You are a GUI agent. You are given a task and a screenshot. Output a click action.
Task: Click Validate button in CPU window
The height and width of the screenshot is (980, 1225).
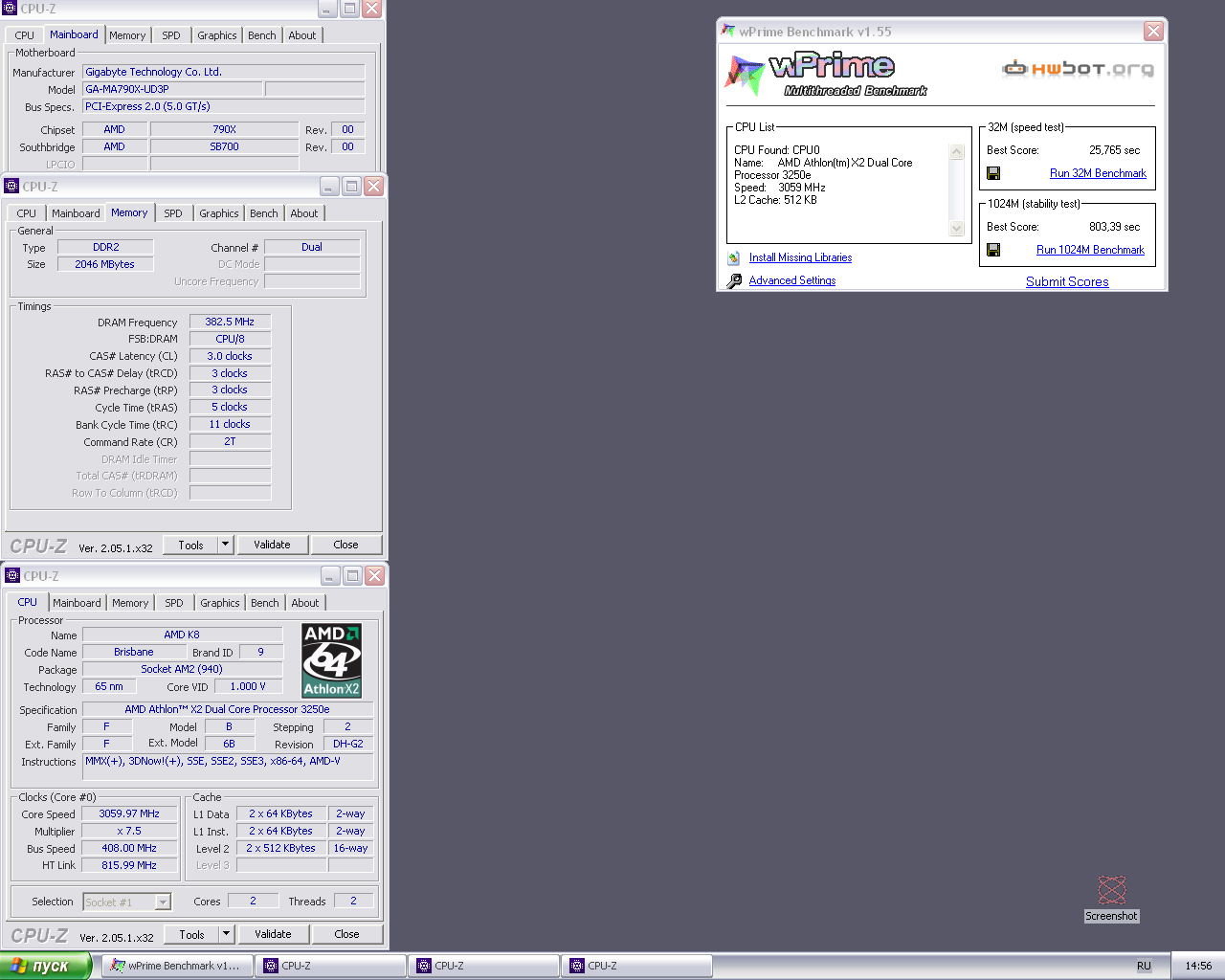click(x=273, y=934)
